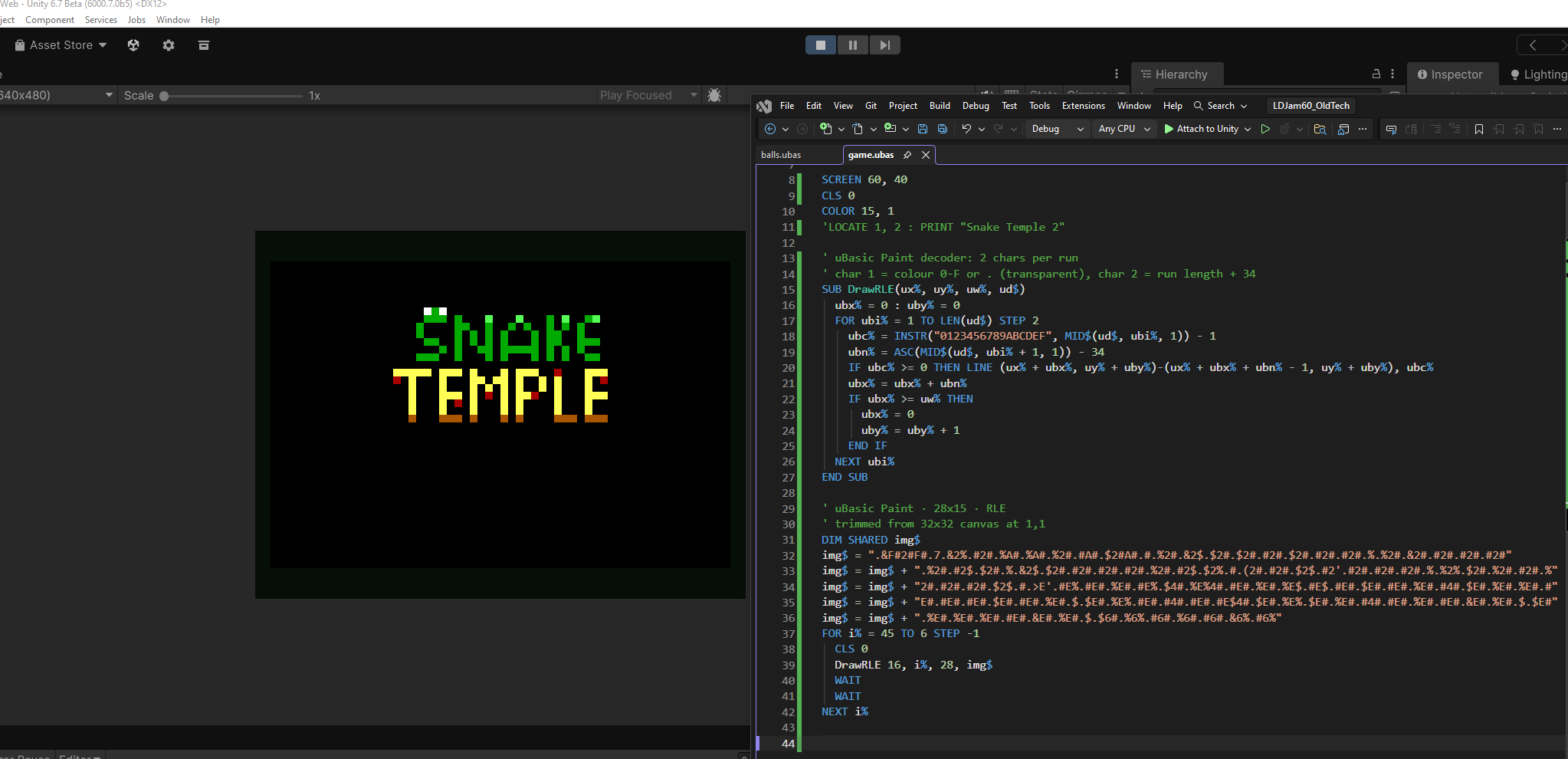
Task: Click the Unity archive box icon
Action: (204, 45)
